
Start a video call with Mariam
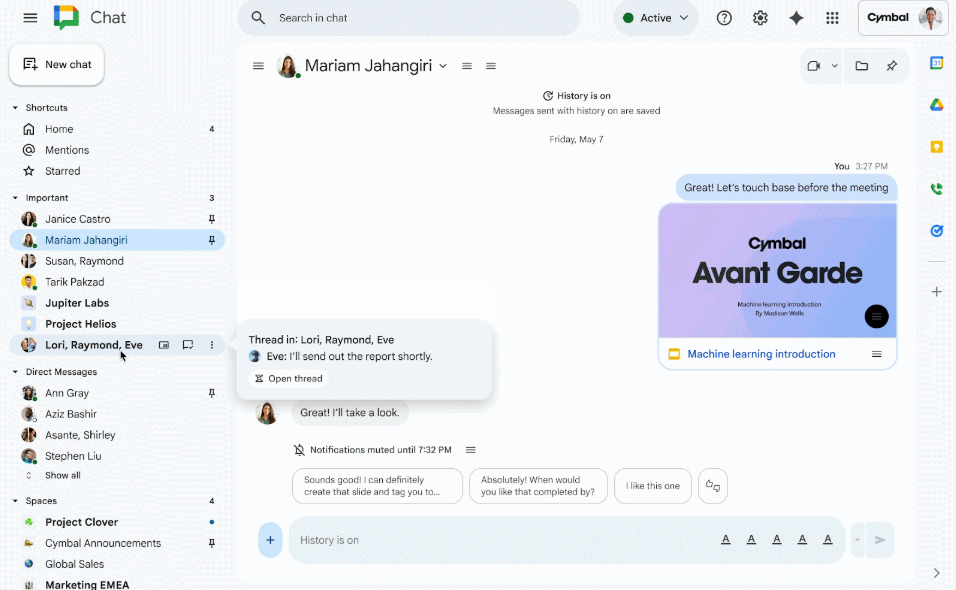click(814, 66)
